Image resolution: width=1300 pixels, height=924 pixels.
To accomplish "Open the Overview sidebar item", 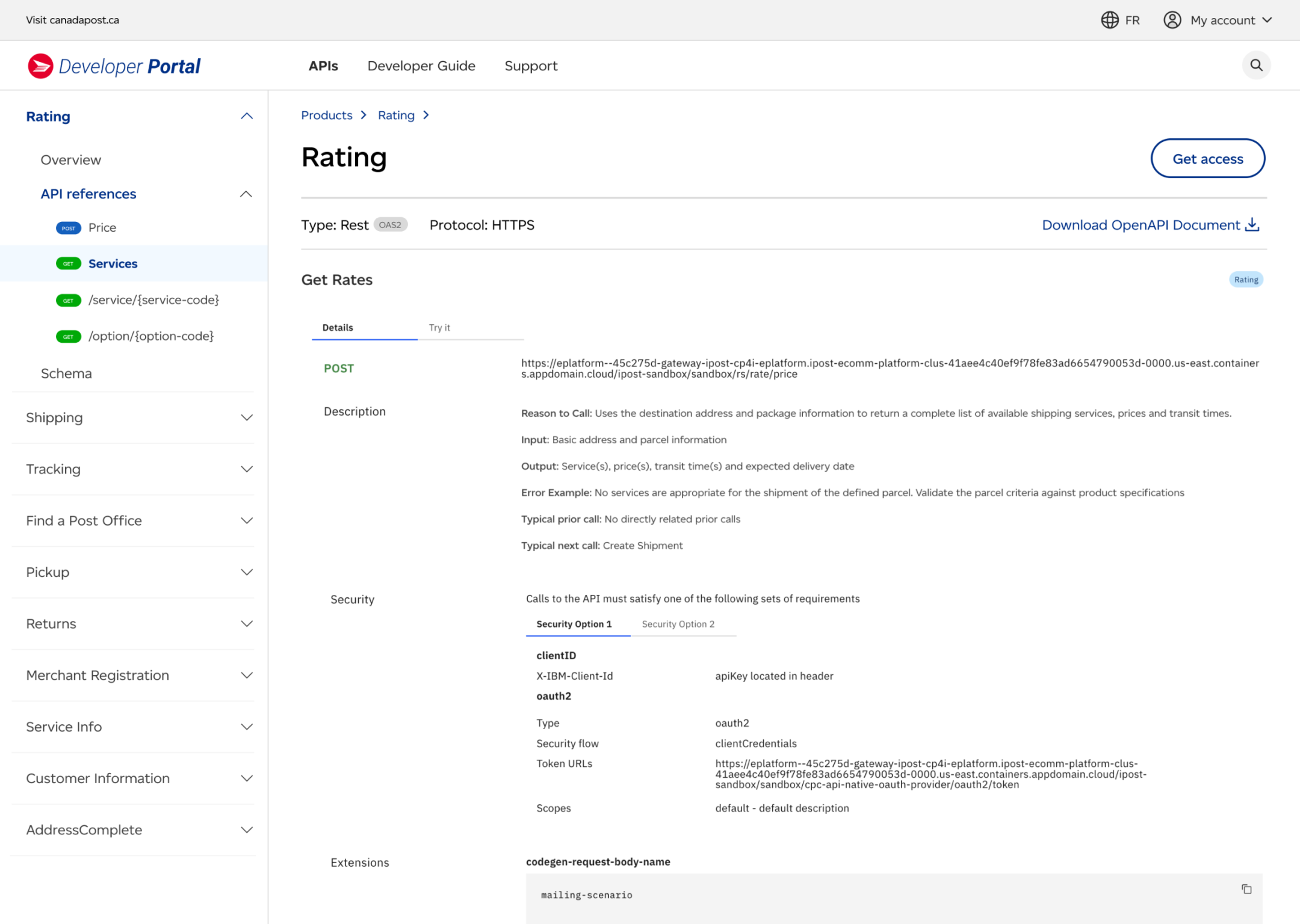I will click(71, 160).
